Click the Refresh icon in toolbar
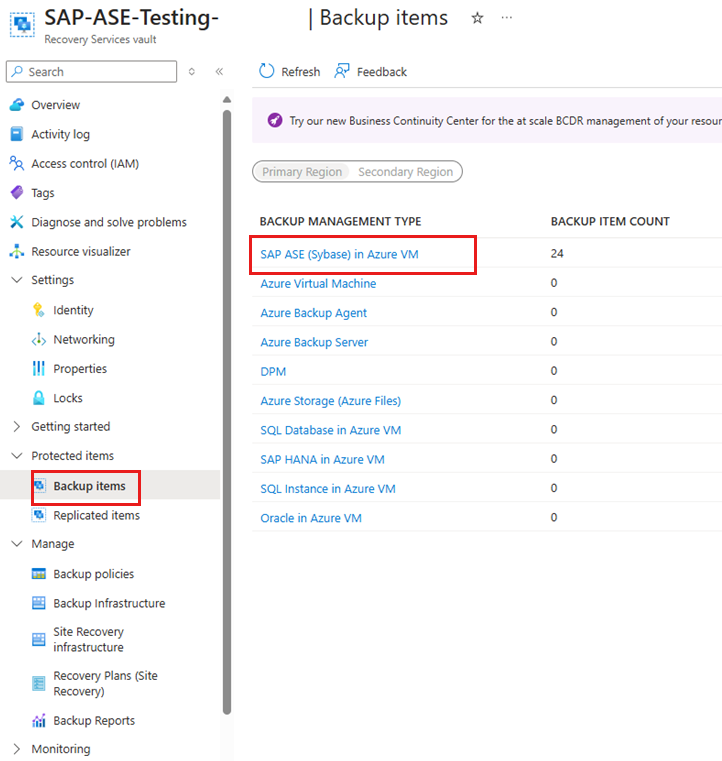This screenshot has height=761, width=722. pos(266,71)
